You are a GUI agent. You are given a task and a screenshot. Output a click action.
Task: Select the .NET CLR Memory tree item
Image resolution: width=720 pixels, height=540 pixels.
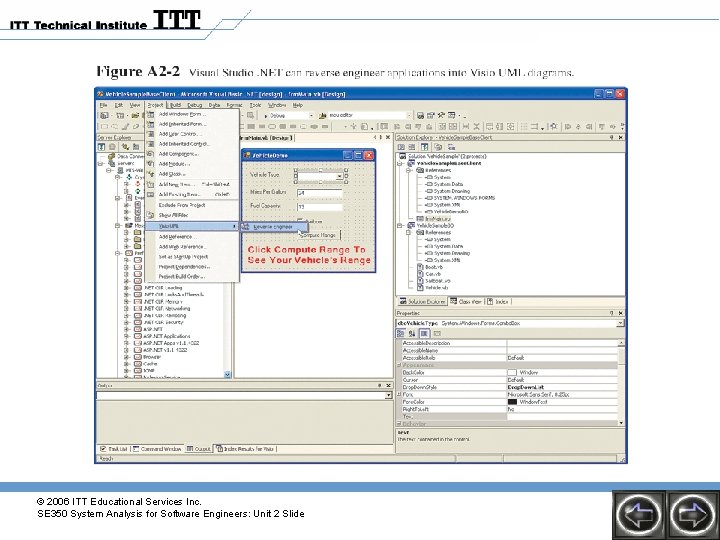click(163, 302)
